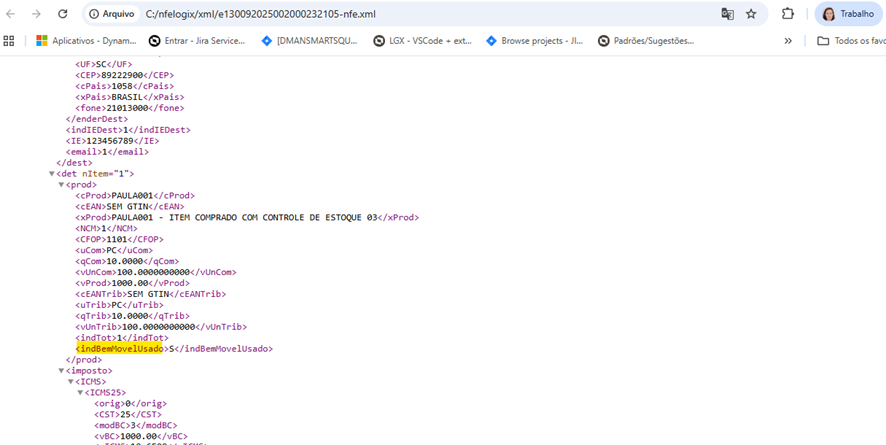Open Padrões/Sugestões bookmark

[646, 41]
